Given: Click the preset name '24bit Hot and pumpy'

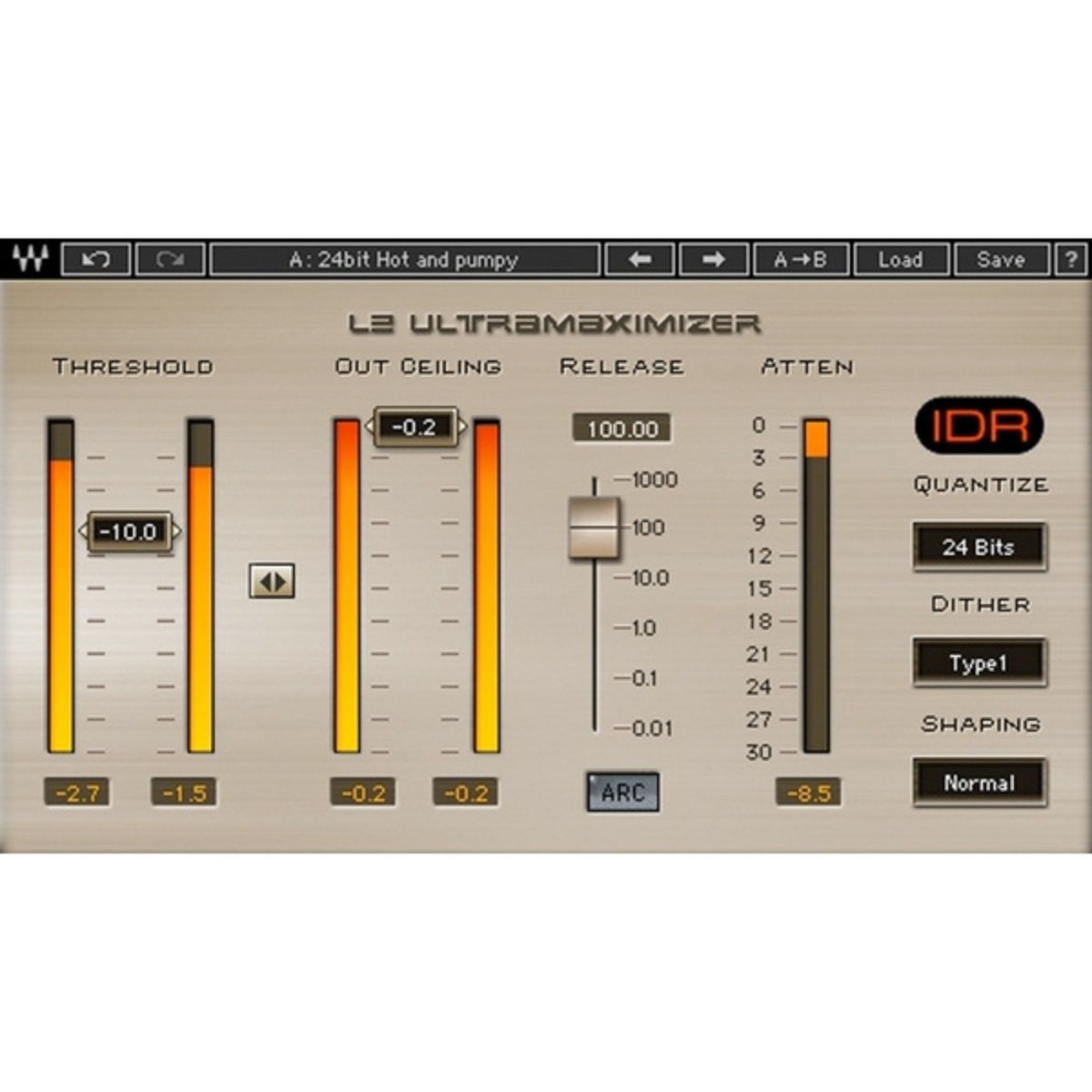Looking at the screenshot, I should pos(406,259).
